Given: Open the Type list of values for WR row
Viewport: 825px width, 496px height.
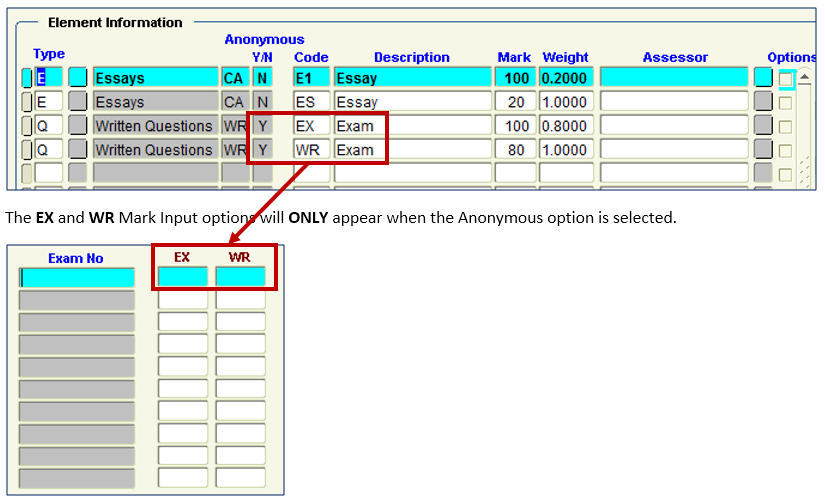Looking at the screenshot, I should tap(77, 150).
